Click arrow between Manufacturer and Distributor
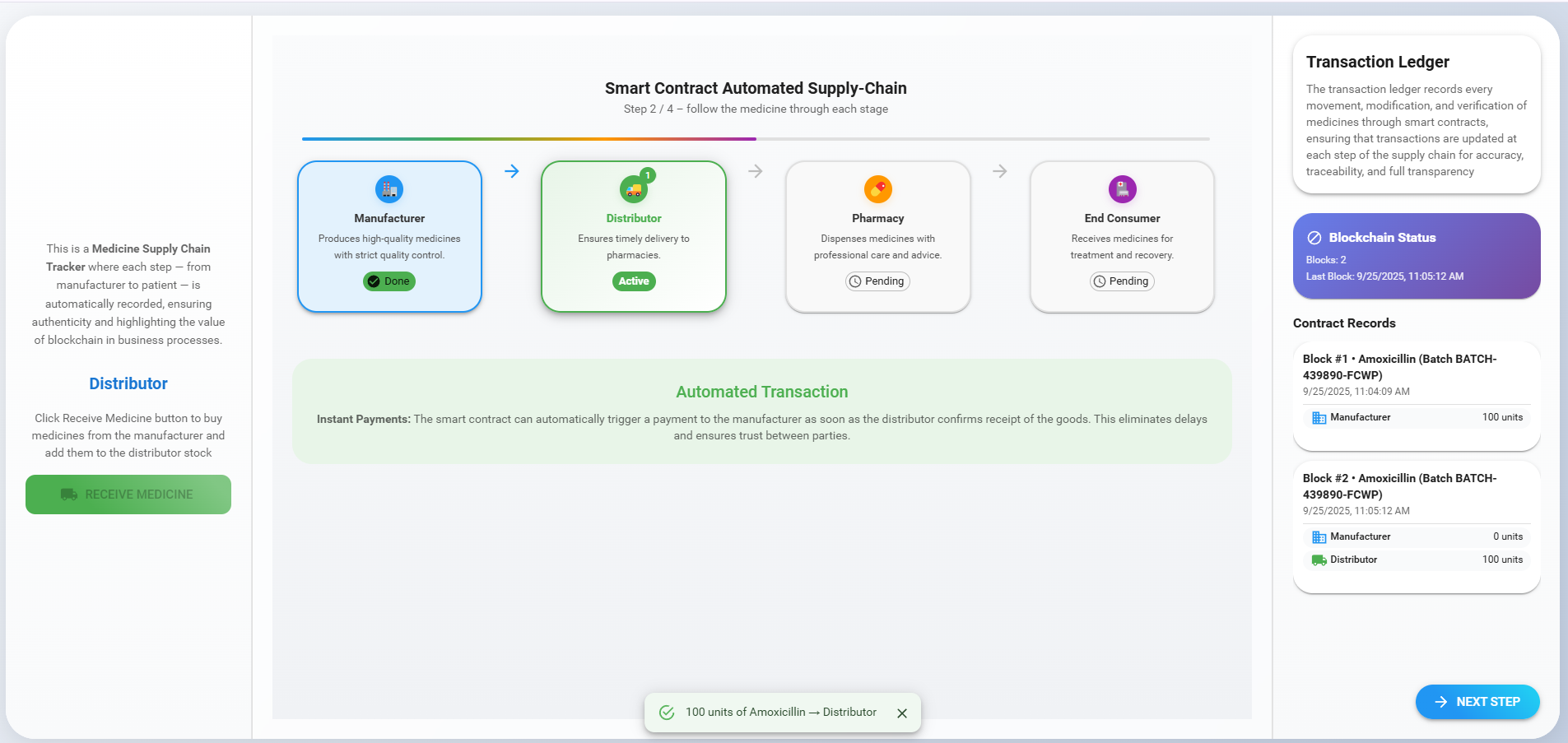This screenshot has height=743, width=1568. 511,171
